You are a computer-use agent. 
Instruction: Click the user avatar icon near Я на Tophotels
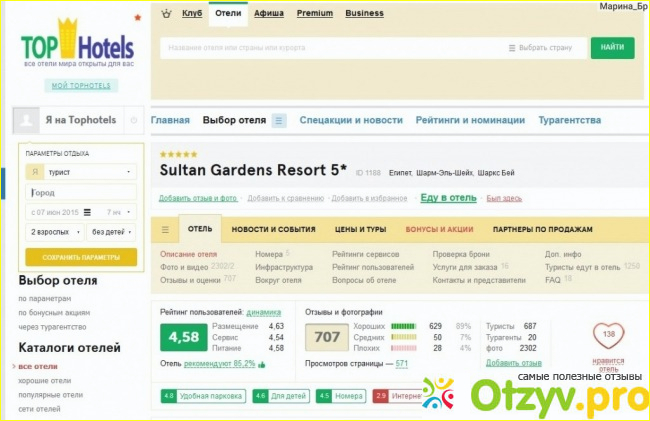point(26,120)
